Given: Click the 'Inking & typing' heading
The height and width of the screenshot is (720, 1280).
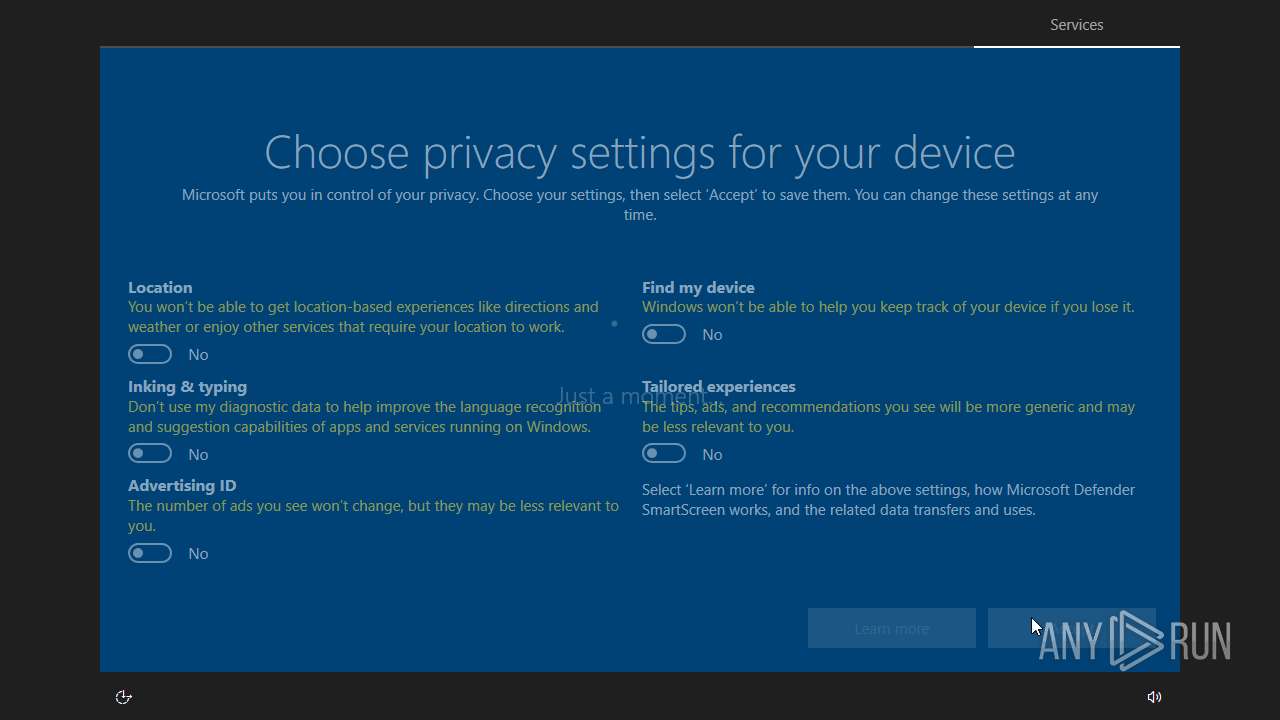Looking at the screenshot, I should click(x=187, y=386).
